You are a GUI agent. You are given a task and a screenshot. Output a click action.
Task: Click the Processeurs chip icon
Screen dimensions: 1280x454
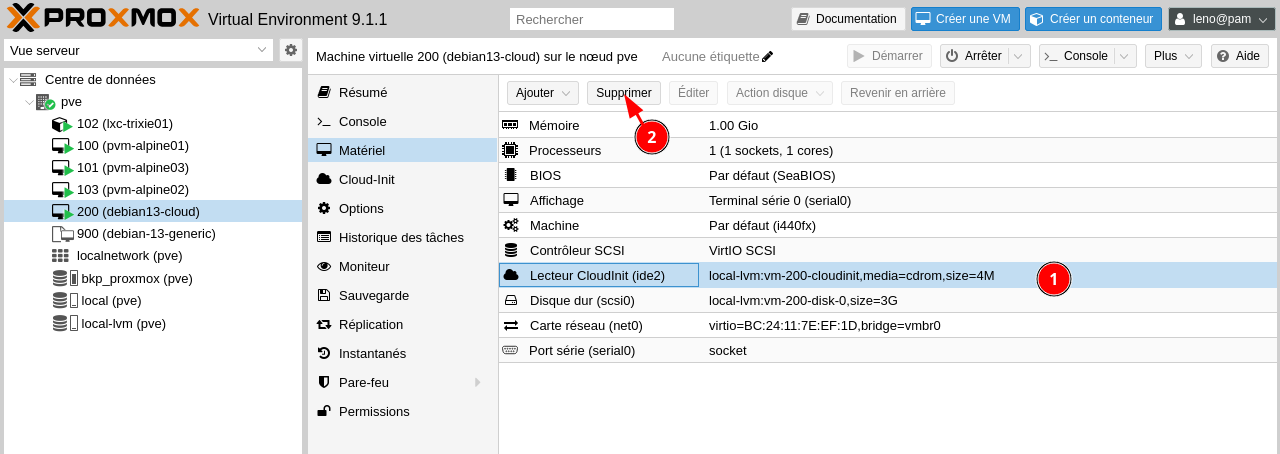click(511, 151)
